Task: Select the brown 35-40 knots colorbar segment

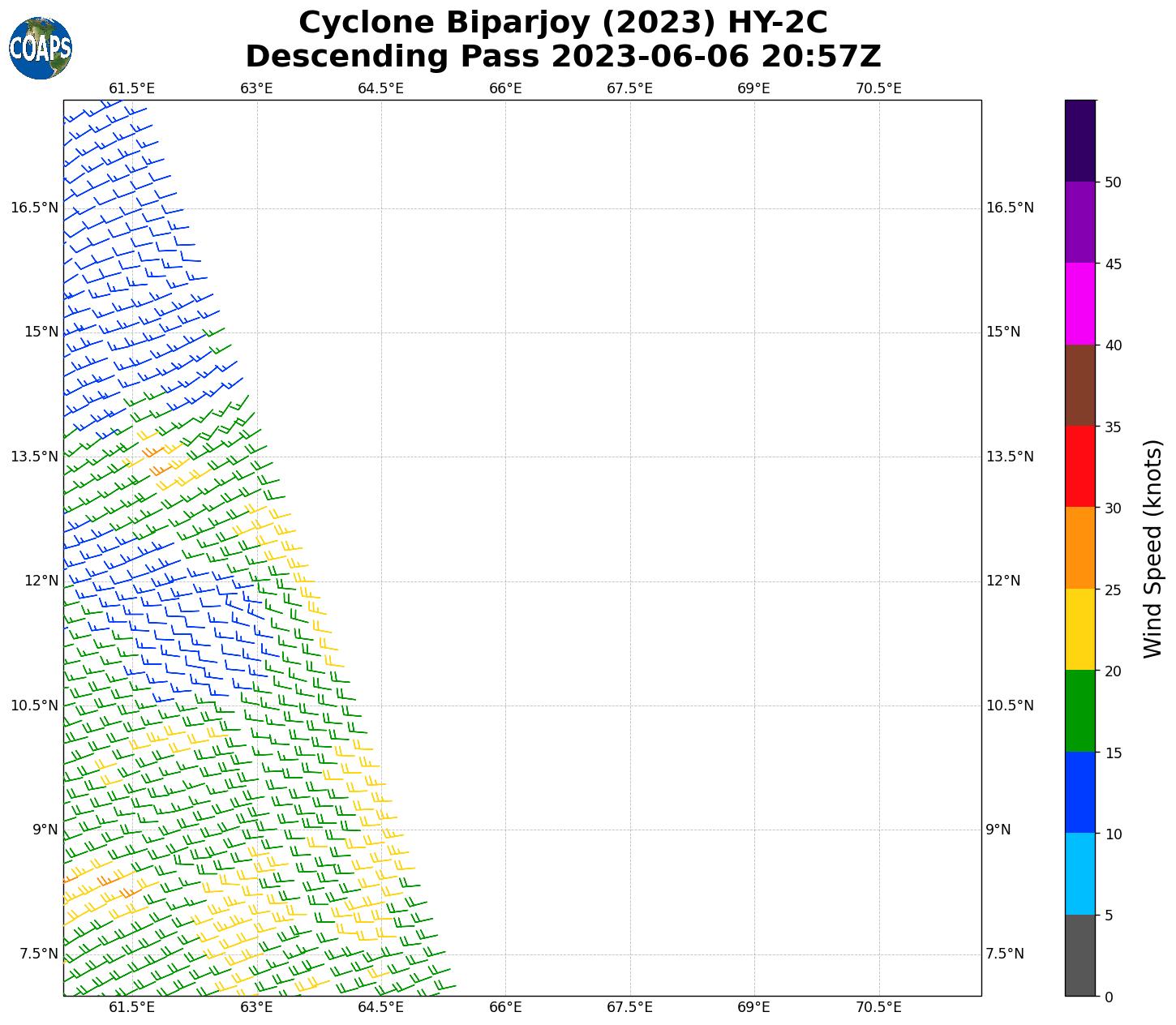Action: [1079, 385]
